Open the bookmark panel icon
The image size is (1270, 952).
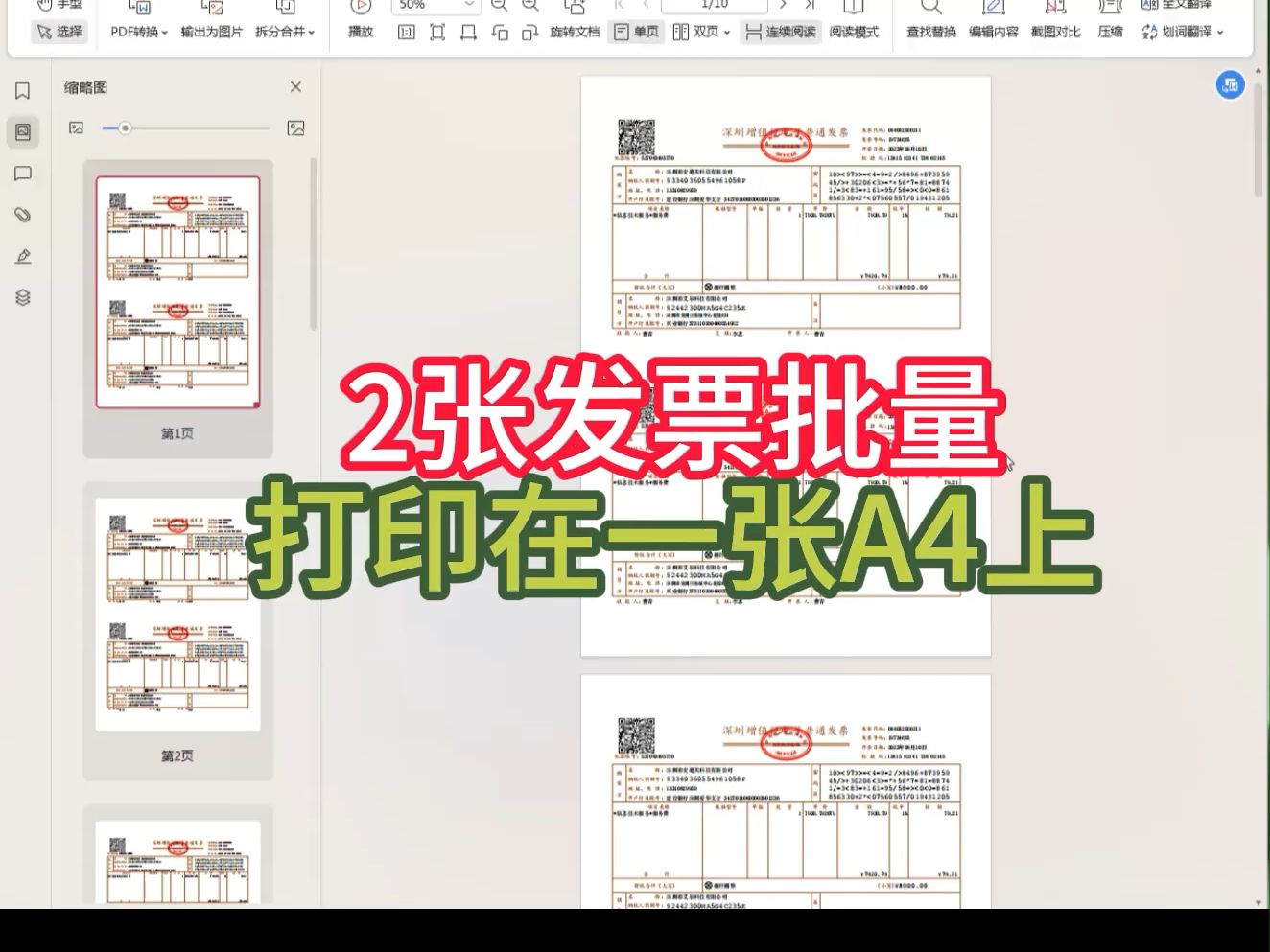[x=23, y=90]
